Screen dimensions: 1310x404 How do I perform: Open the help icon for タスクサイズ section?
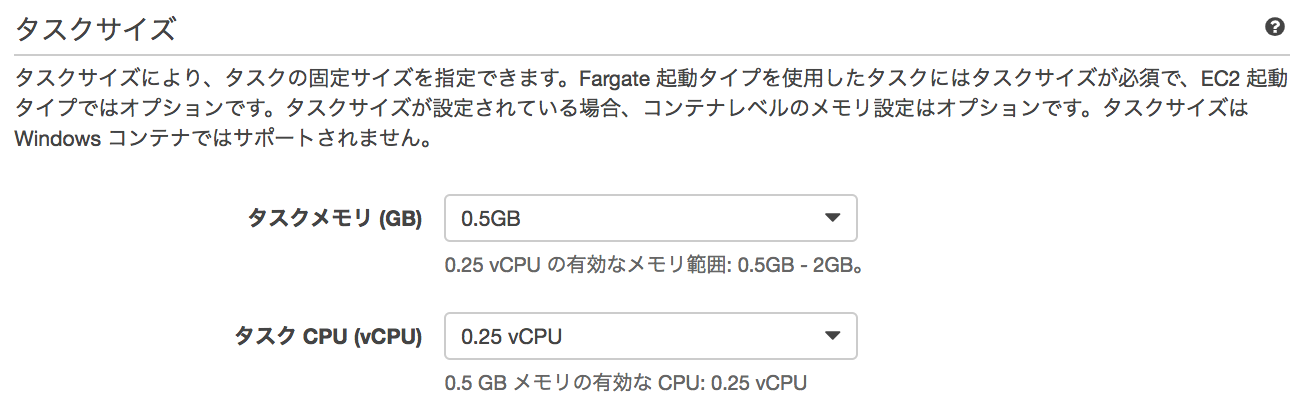click(1274, 27)
